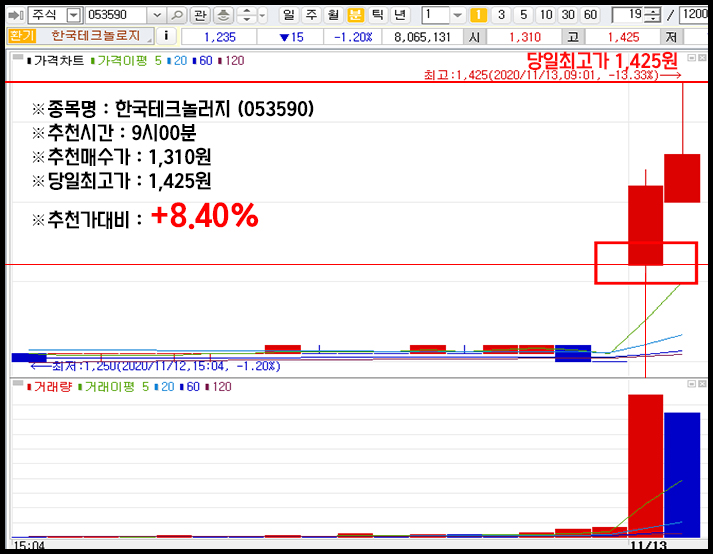Viewport: 713px width, 554px height.
Task: Click the i info icon button
Action: point(166,36)
